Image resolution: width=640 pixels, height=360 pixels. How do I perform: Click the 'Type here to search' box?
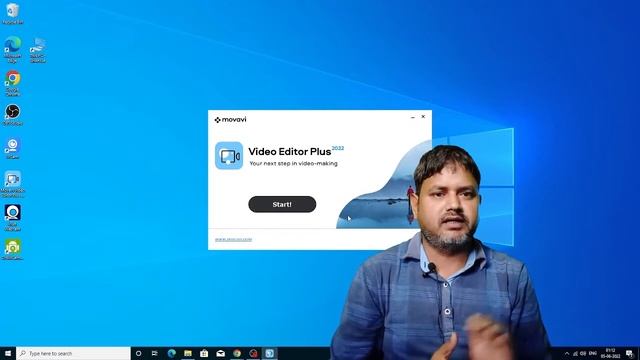pos(73,353)
